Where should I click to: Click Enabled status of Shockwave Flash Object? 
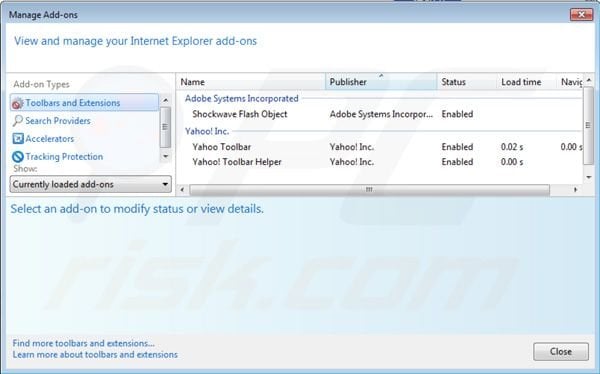[457, 114]
